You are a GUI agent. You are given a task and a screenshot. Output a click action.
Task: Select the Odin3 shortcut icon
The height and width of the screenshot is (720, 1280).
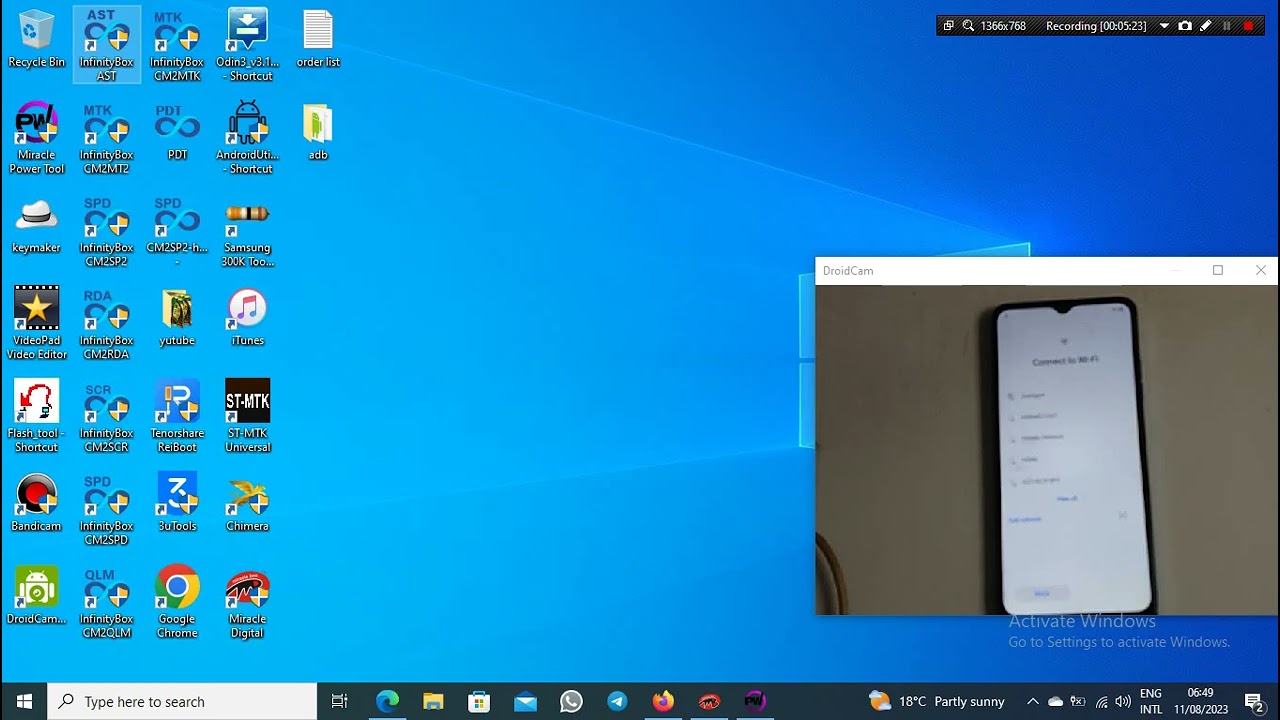click(247, 45)
